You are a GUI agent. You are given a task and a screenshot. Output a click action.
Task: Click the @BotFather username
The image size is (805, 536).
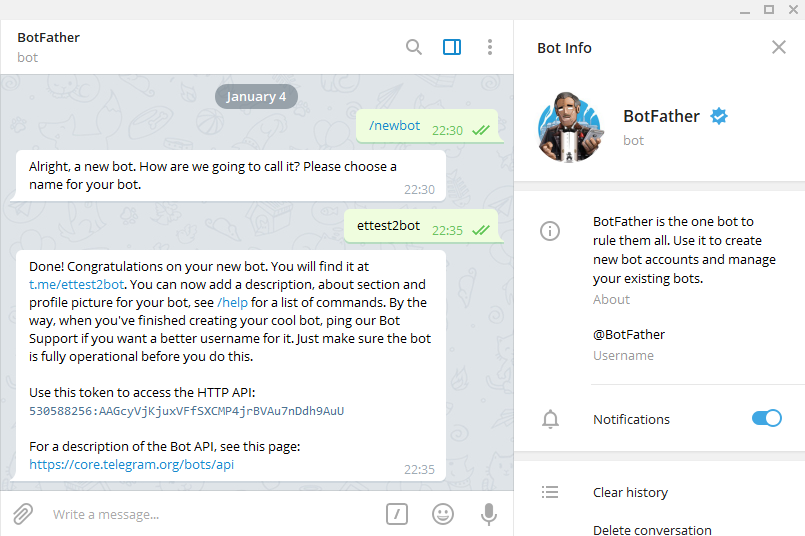tap(629, 335)
